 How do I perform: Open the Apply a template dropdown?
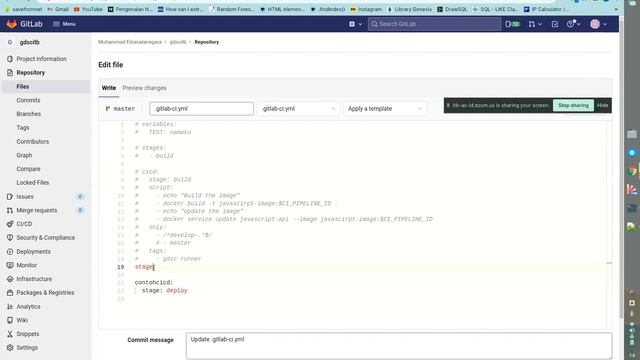(x=384, y=109)
